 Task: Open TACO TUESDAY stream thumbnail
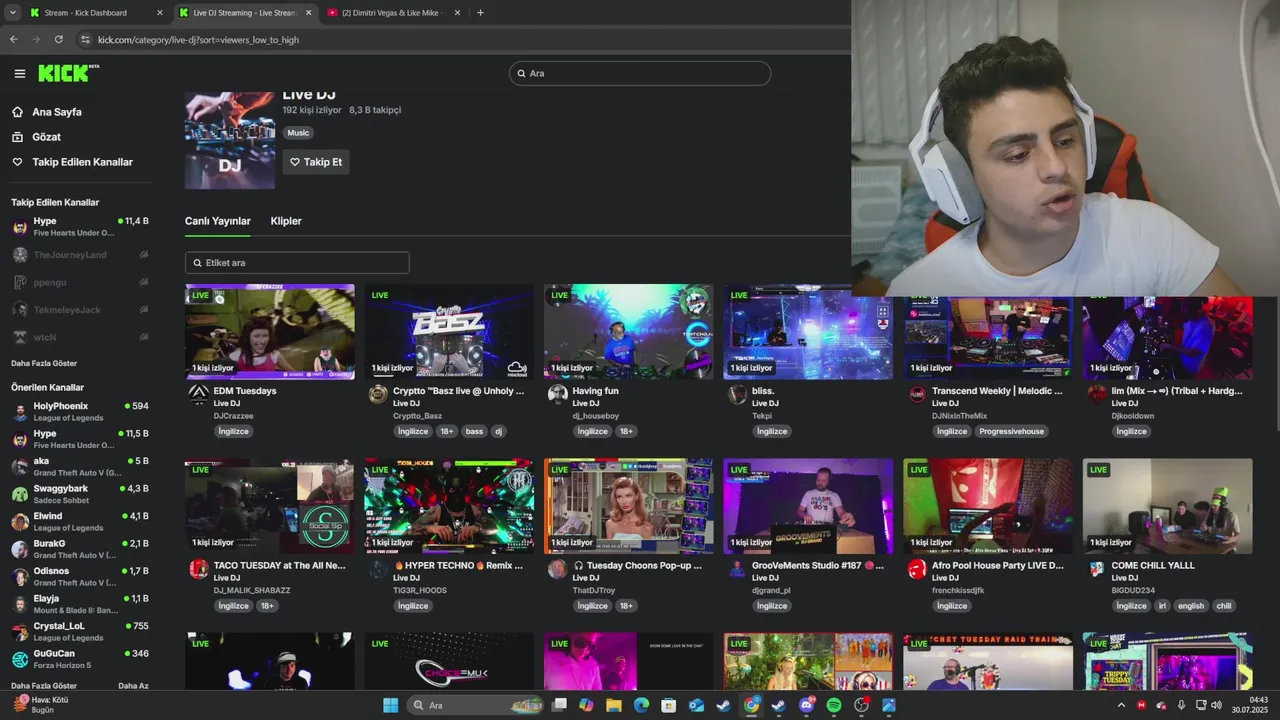tap(269, 506)
